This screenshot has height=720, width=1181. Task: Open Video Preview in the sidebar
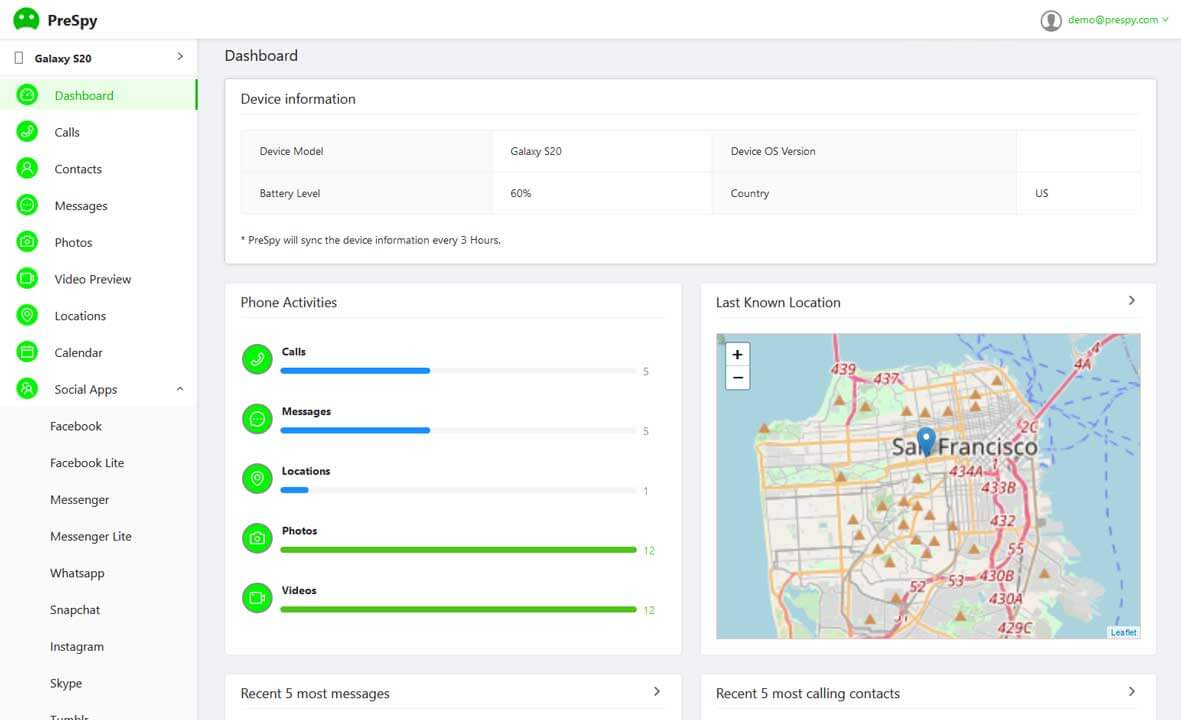click(99, 279)
